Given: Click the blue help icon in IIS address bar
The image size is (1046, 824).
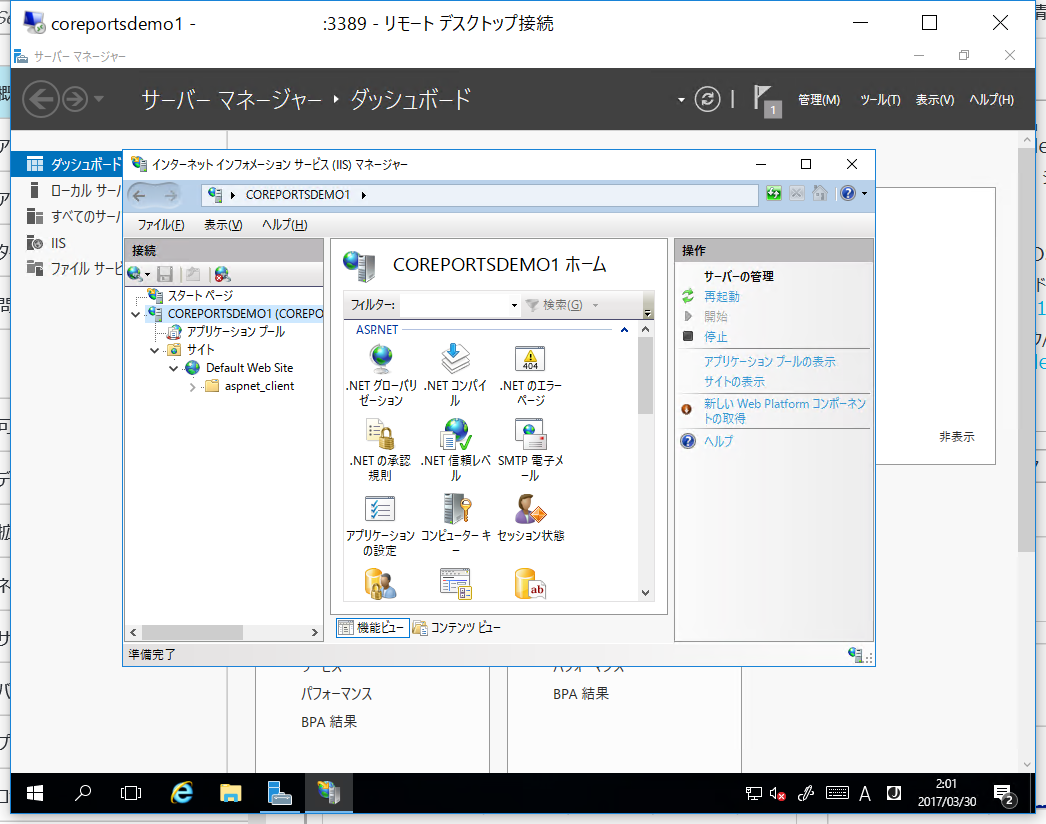Looking at the screenshot, I should click(x=848, y=193).
